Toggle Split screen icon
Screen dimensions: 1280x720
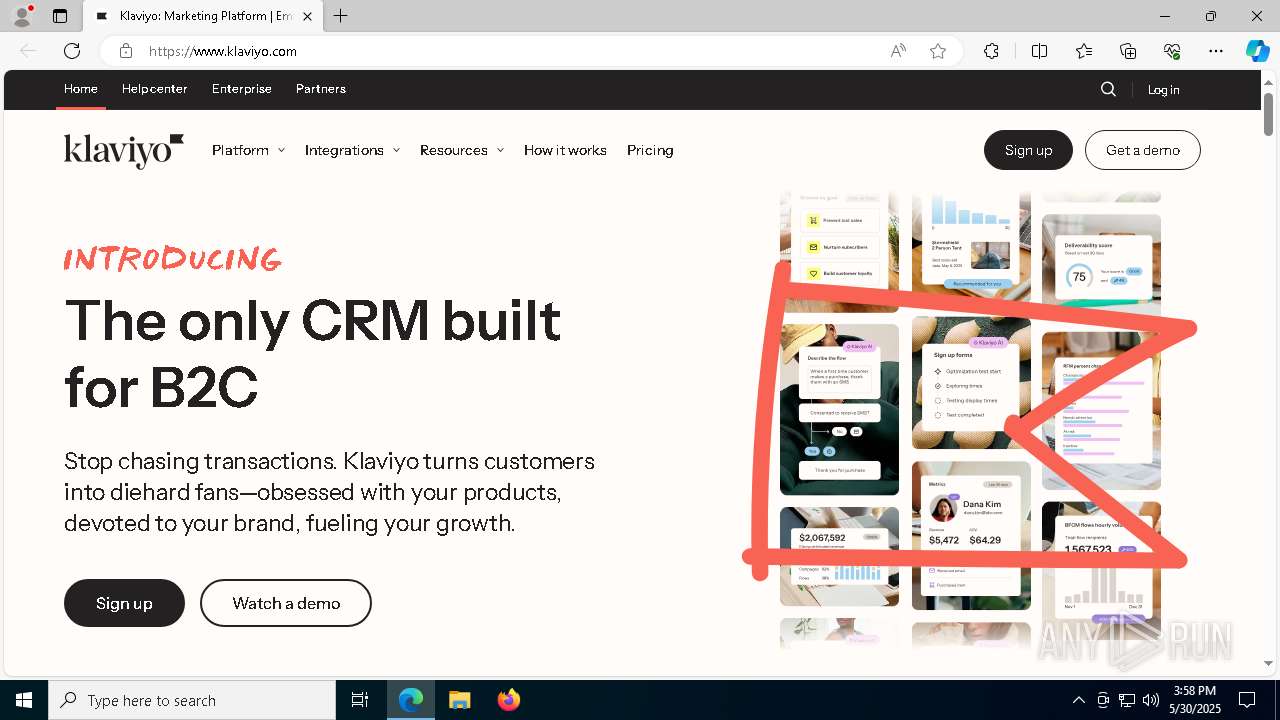click(1039, 51)
